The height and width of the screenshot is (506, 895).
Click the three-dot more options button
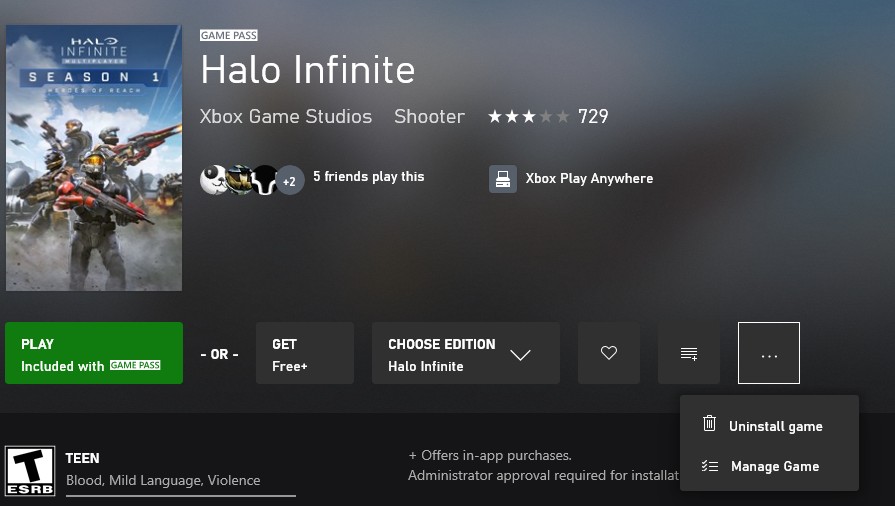point(769,353)
